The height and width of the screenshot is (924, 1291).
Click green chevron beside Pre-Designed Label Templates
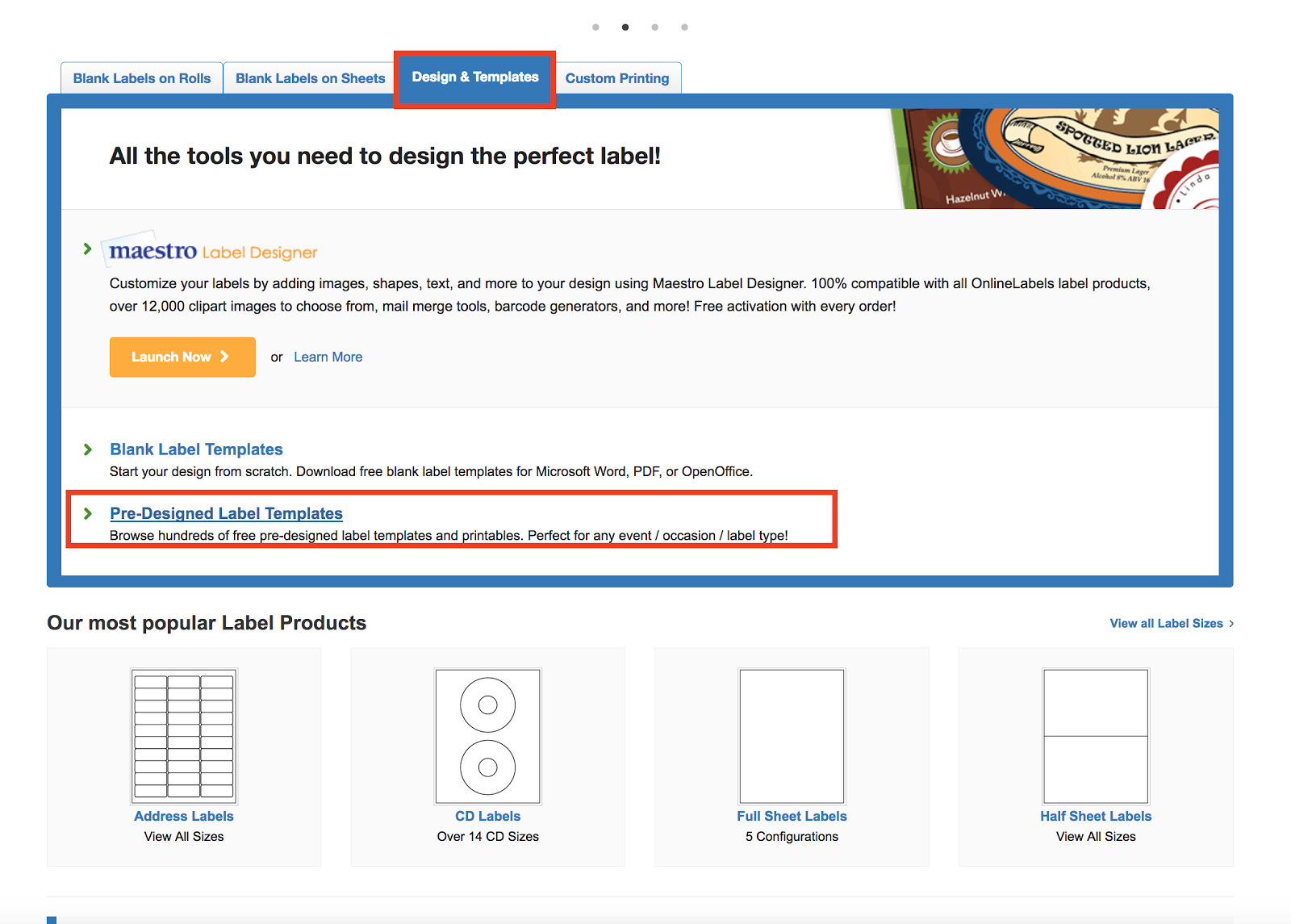coord(87,513)
